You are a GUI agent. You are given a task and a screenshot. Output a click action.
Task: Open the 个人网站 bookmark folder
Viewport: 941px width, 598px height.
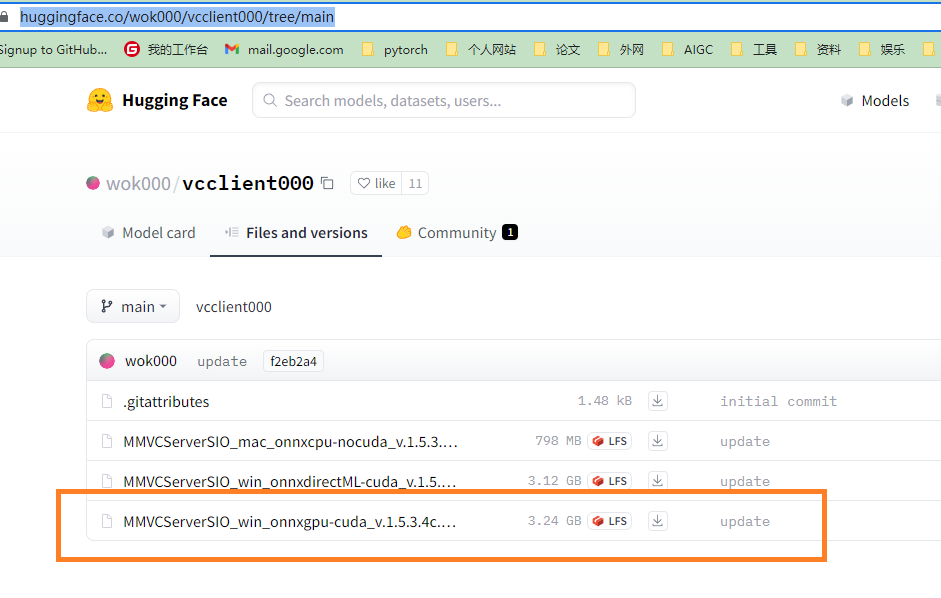click(481, 49)
